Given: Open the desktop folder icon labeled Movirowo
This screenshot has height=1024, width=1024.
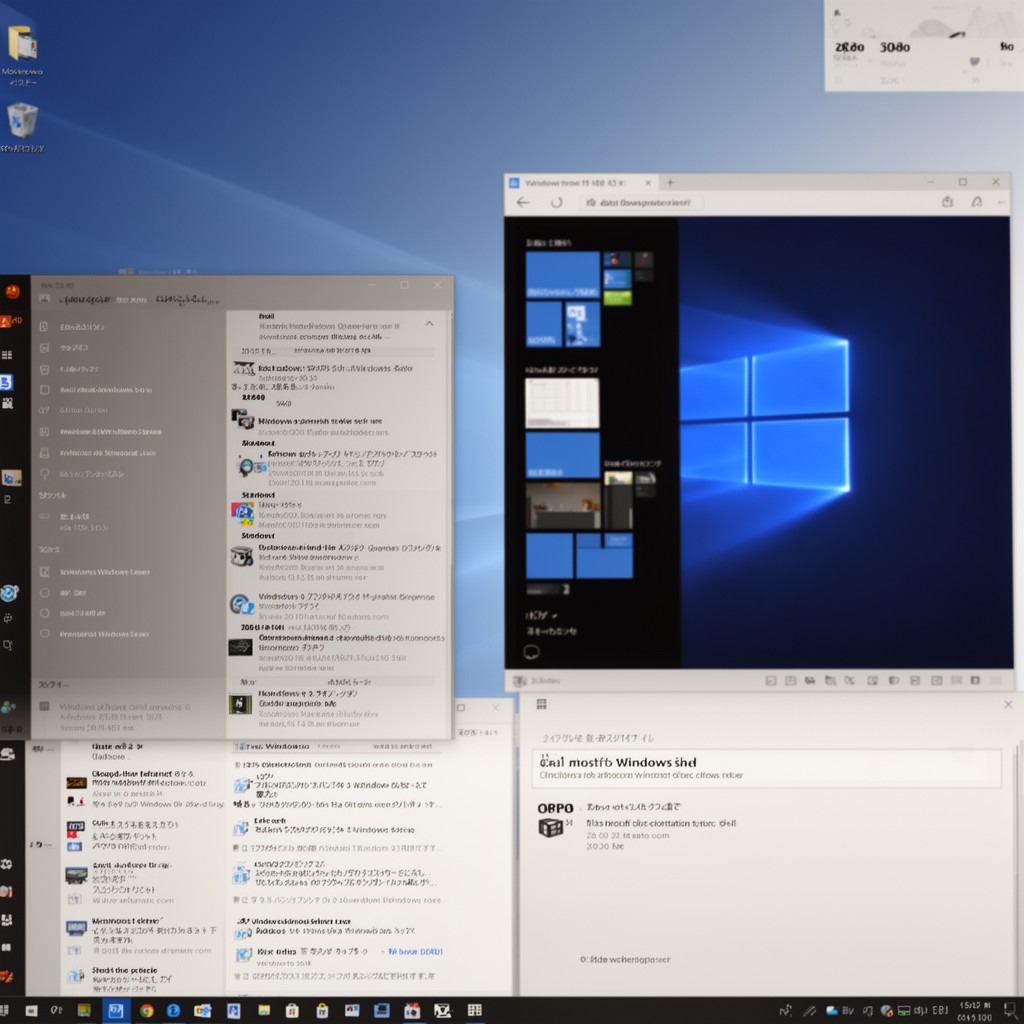Looking at the screenshot, I should (22, 55).
